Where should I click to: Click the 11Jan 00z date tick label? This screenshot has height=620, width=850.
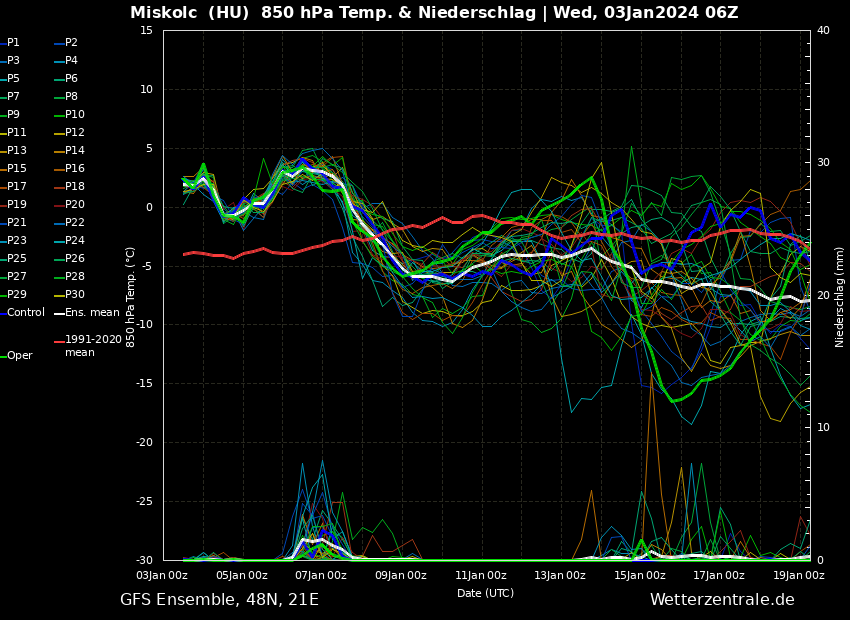481,575
